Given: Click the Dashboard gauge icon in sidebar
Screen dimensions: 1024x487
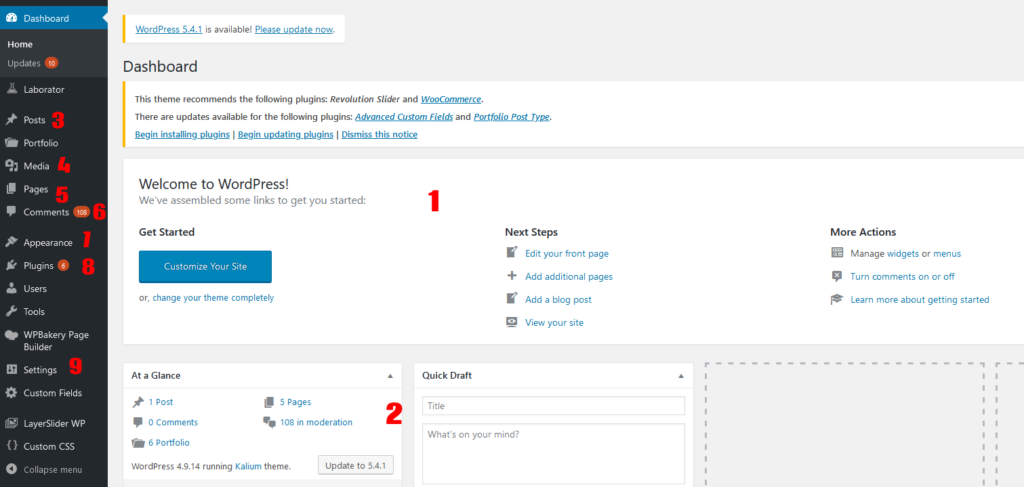Looking at the screenshot, I should [10, 18].
